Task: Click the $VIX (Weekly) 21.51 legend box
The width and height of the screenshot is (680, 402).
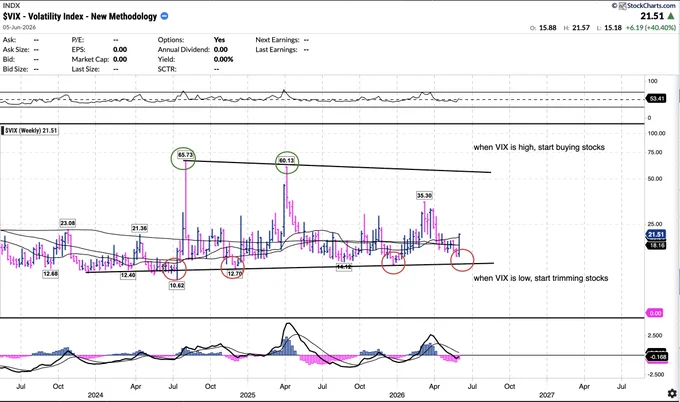Action: coord(31,131)
